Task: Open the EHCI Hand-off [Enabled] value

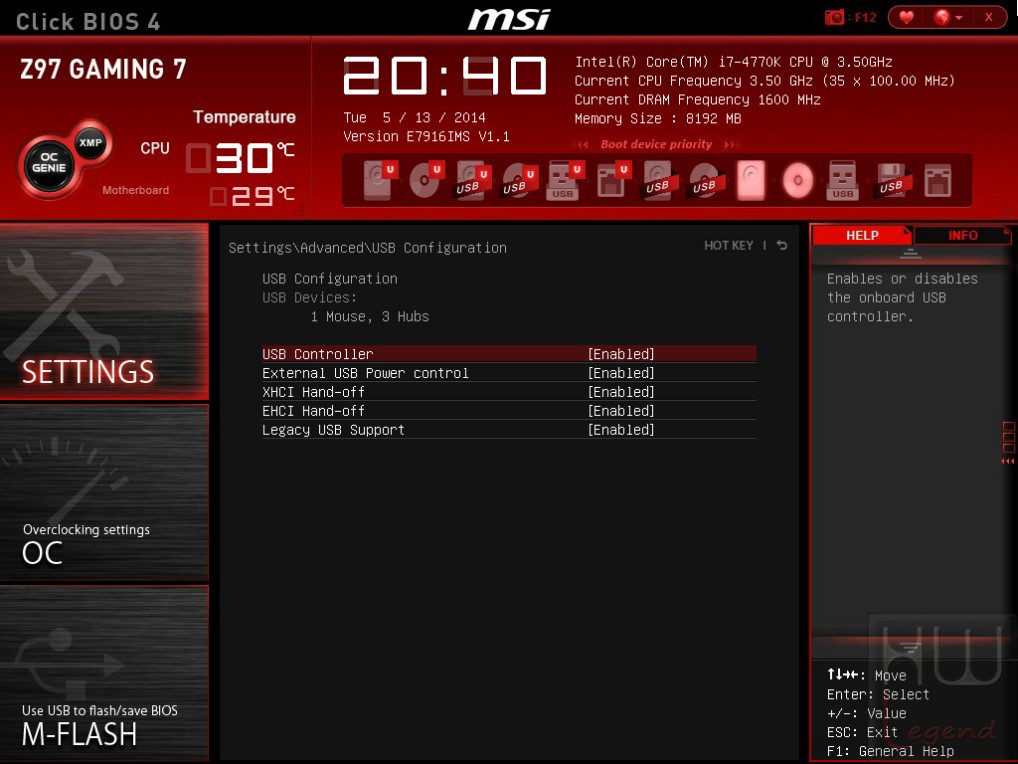Action: (x=621, y=411)
